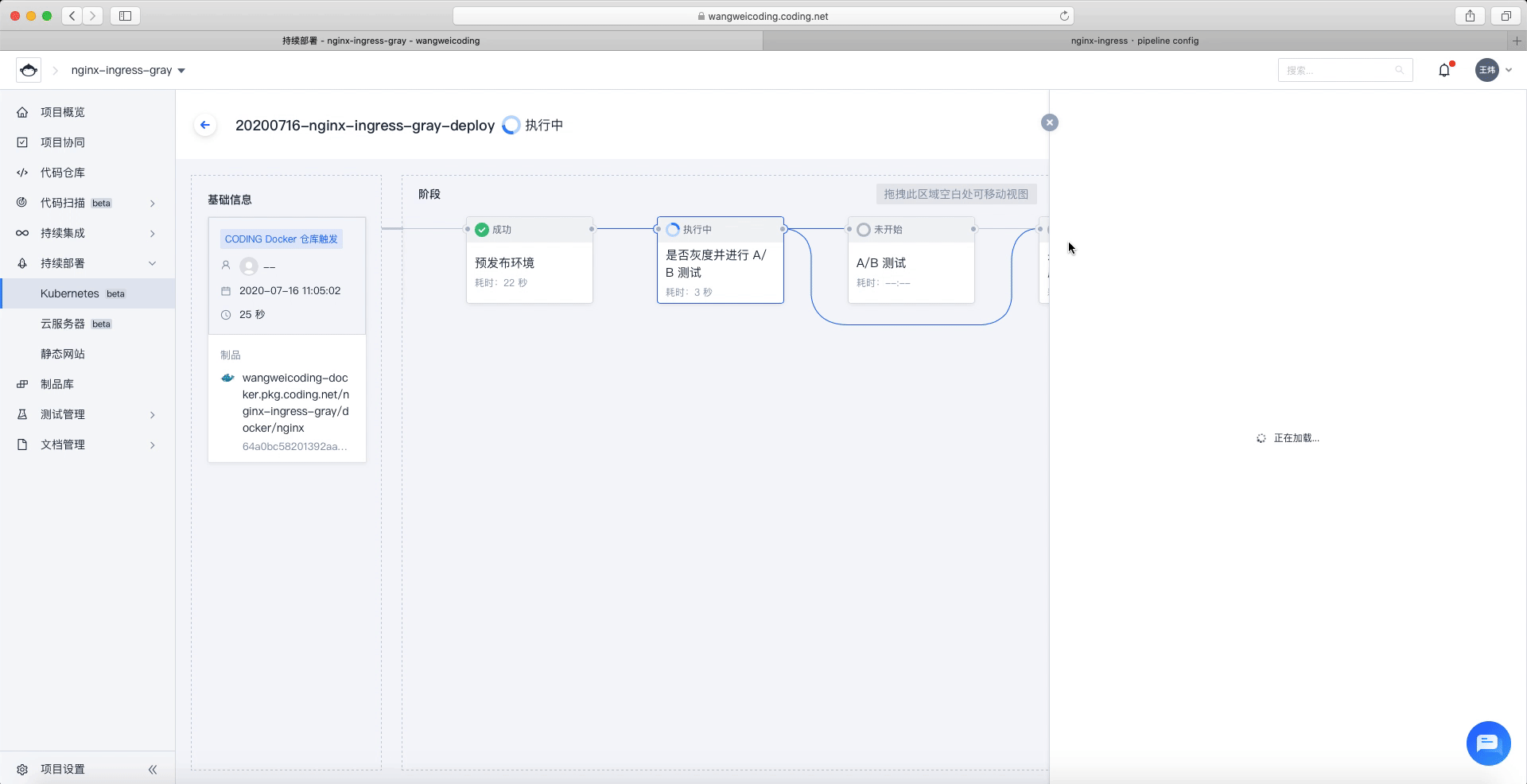The image size is (1527, 784).
Task: Click the Safari share button
Action: (x=1470, y=16)
